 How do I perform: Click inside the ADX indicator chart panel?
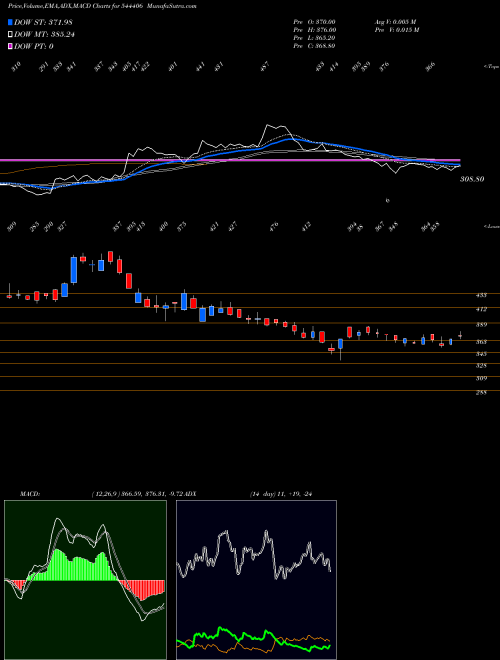coord(256,580)
